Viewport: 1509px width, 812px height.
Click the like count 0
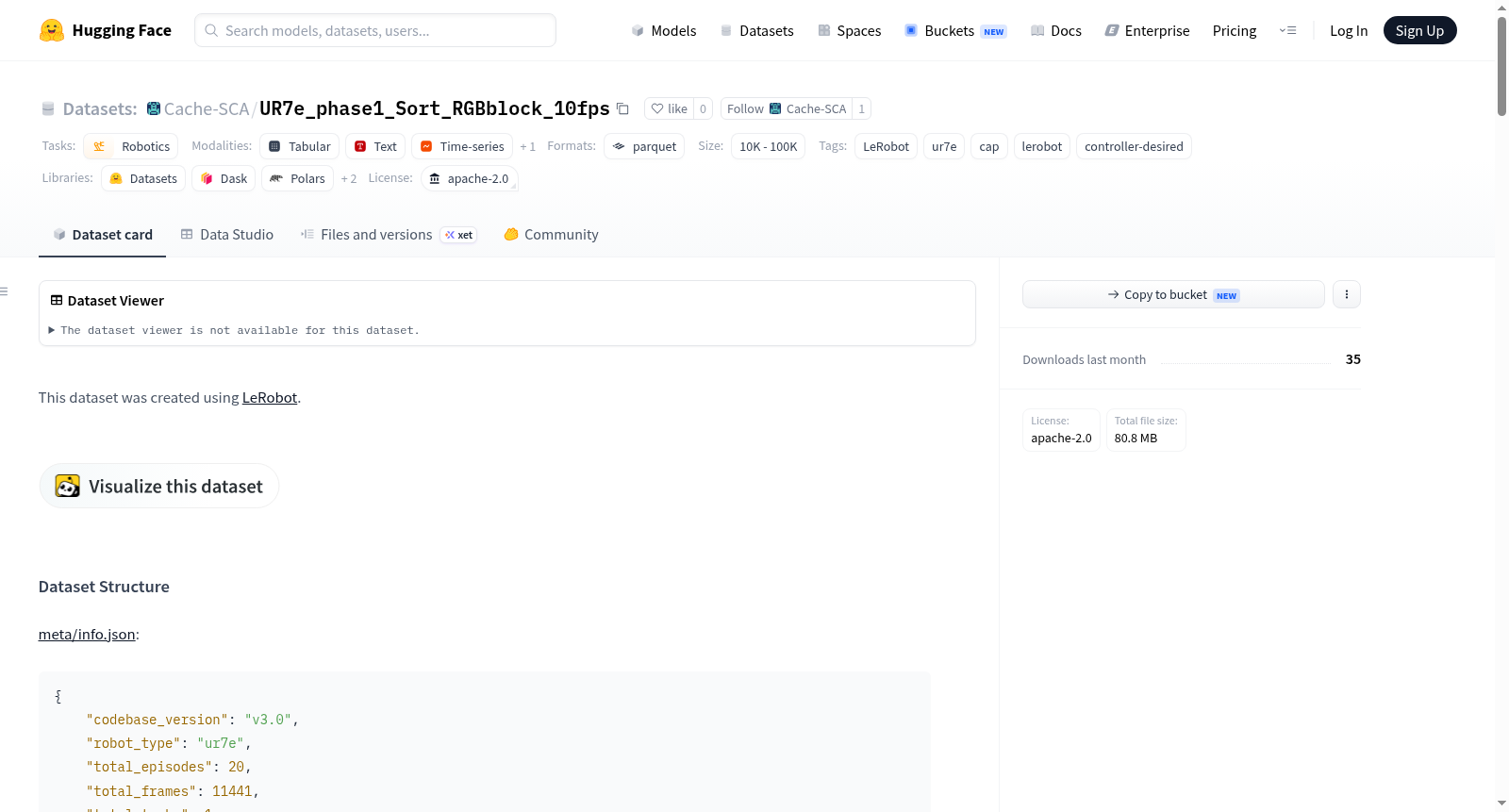click(x=703, y=108)
